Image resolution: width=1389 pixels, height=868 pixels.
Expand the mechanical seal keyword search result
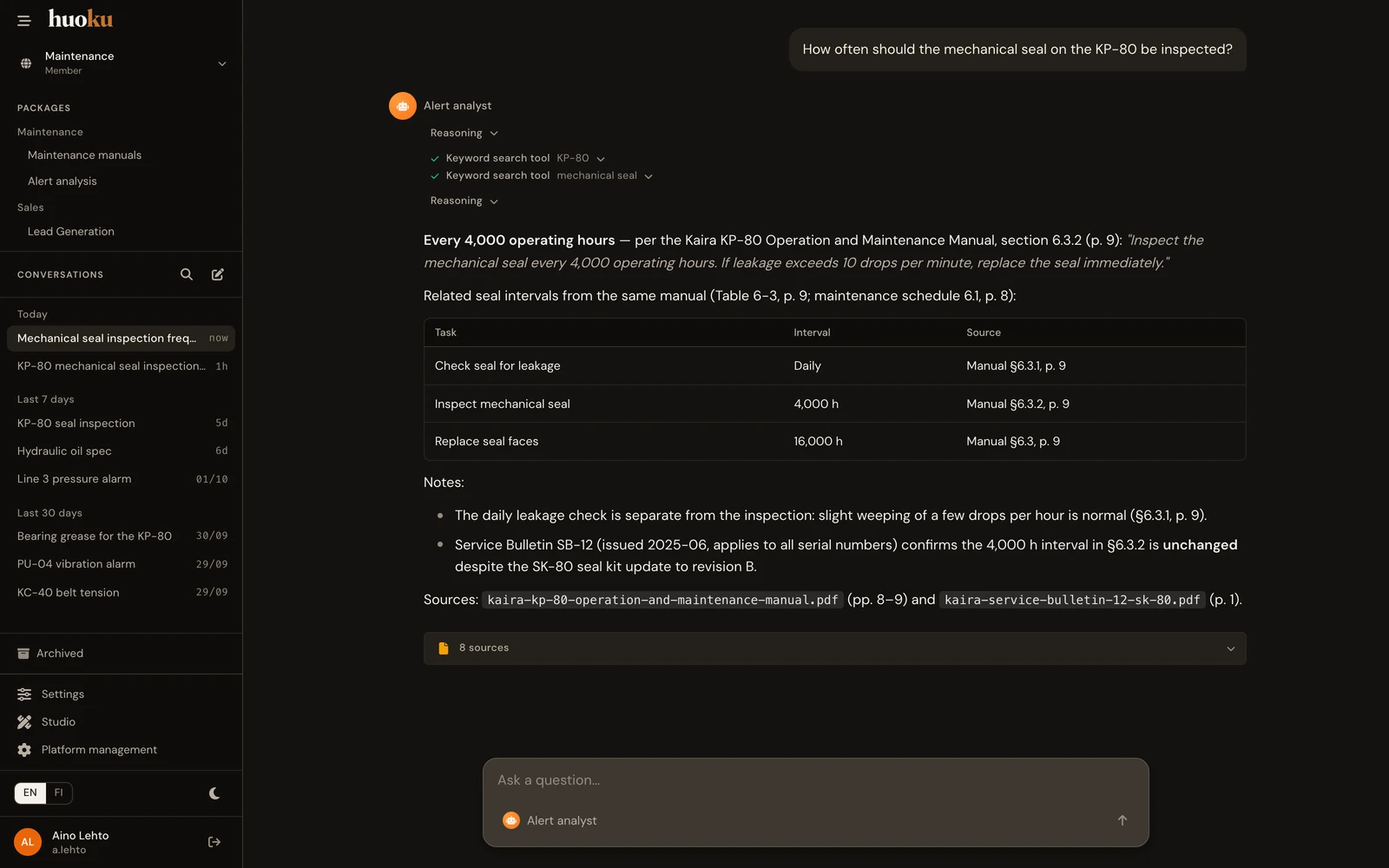(541, 175)
